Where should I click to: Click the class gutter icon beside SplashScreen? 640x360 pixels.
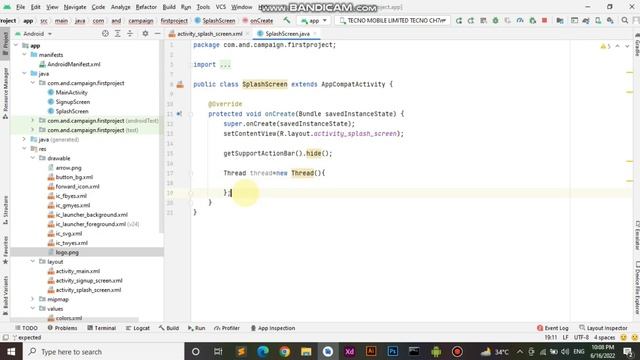[x=180, y=84]
